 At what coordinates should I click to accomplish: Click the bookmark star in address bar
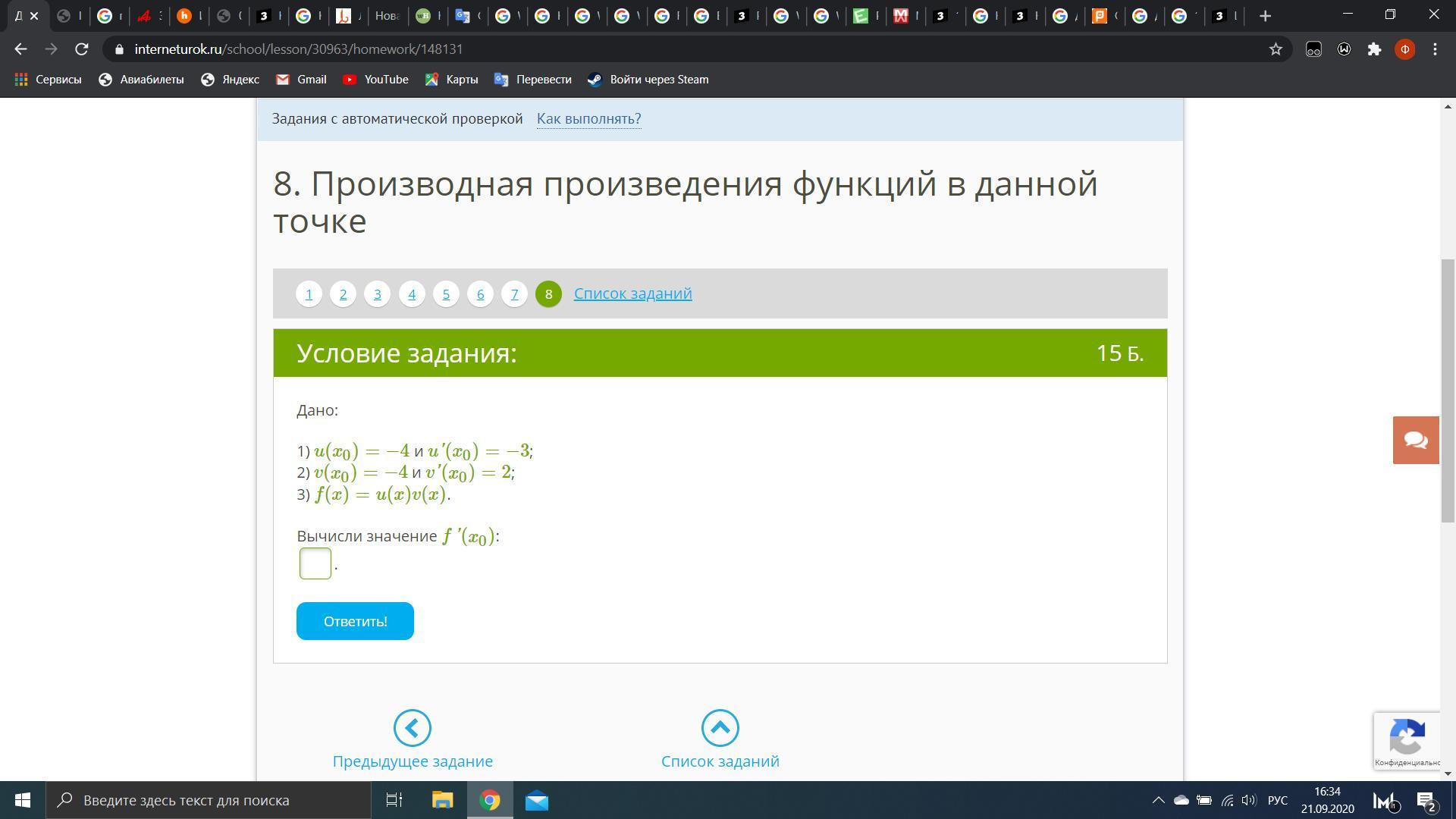[1276, 49]
